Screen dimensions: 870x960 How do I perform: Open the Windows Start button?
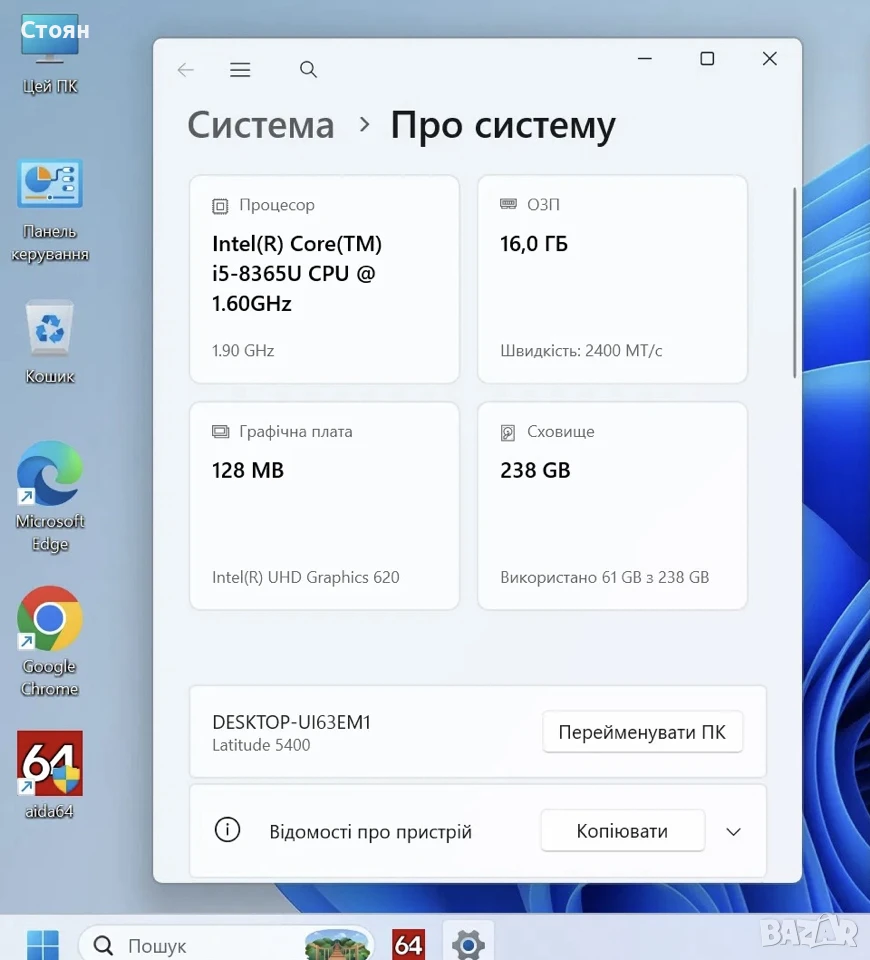click(43, 944)
